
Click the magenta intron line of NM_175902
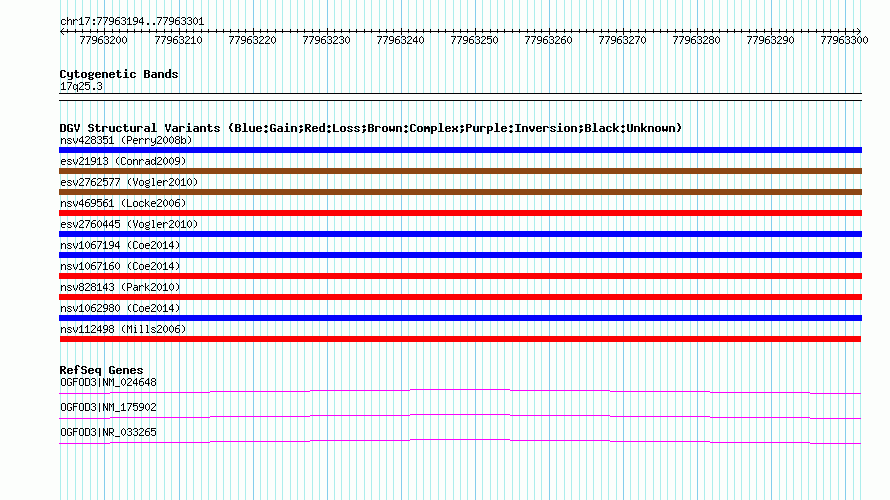click(x=460, y=416)
